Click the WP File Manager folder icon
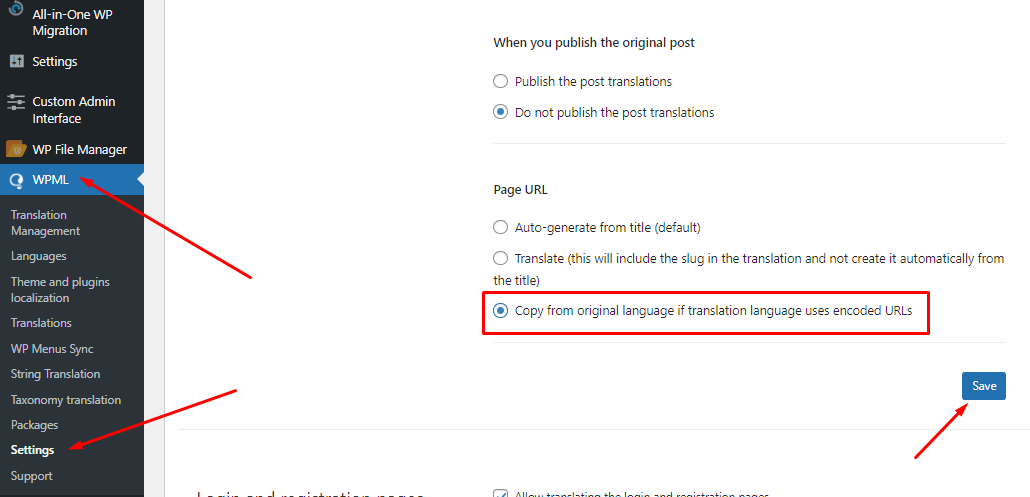 tap(16, 149)
